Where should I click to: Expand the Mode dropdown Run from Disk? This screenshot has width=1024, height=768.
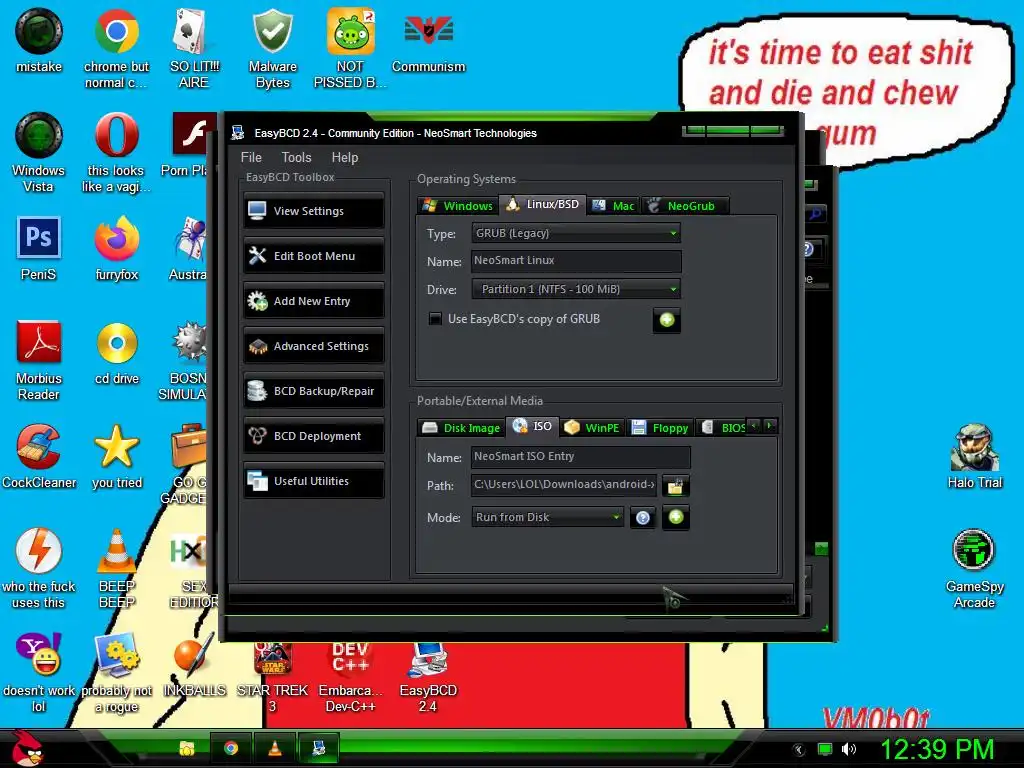pyautogui.click(x=547, y=517)
